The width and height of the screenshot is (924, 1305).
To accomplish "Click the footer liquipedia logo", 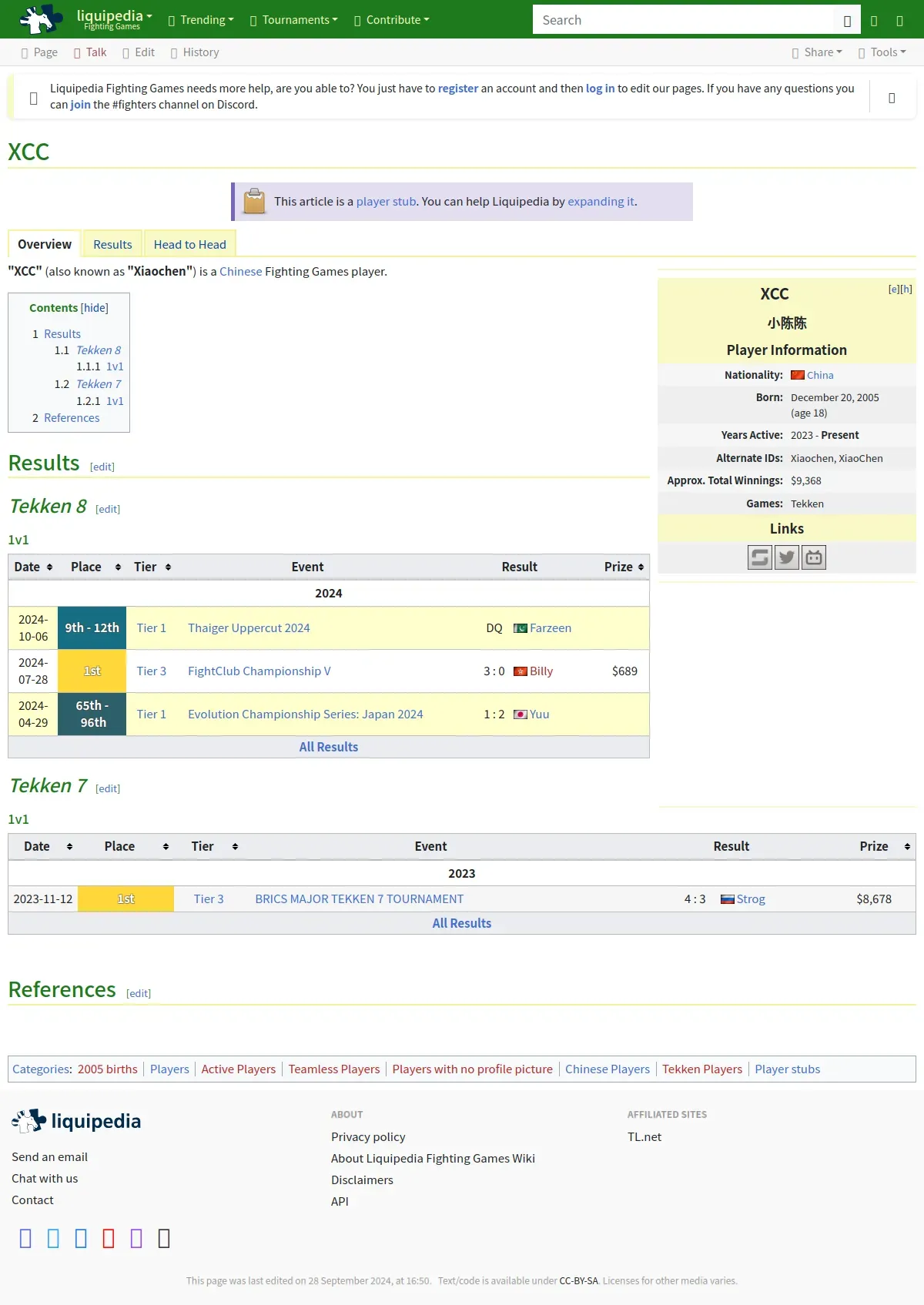I will coord(76,1121).
